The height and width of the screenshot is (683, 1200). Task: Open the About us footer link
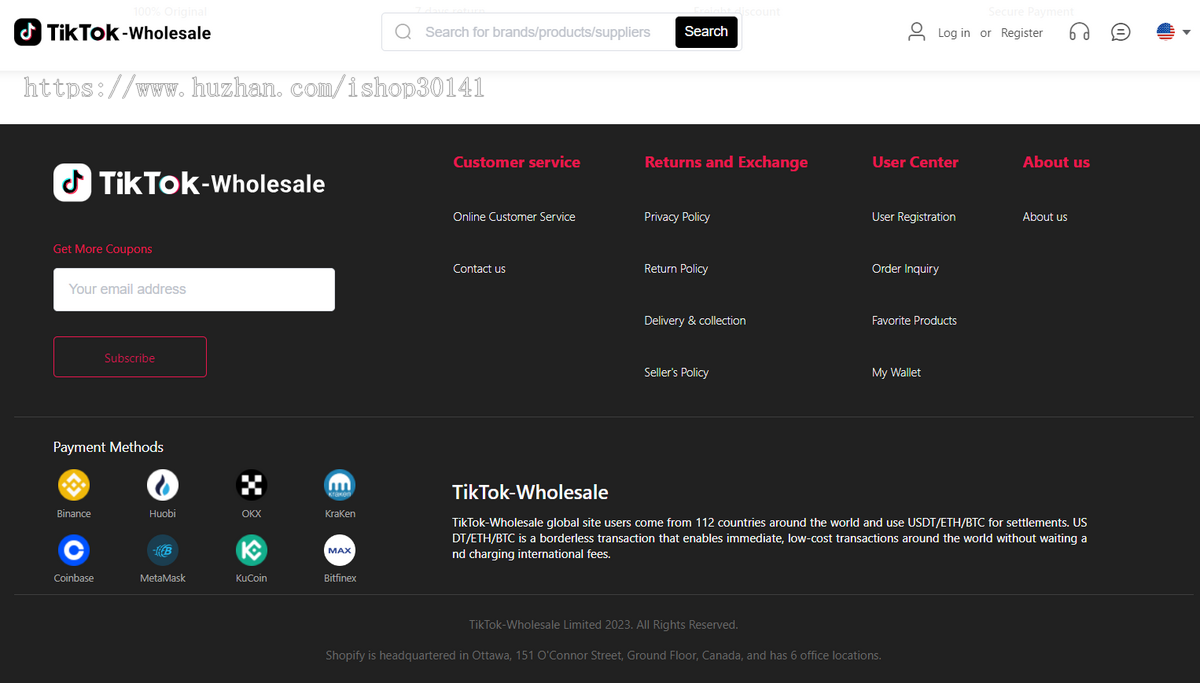point(1045,217)
